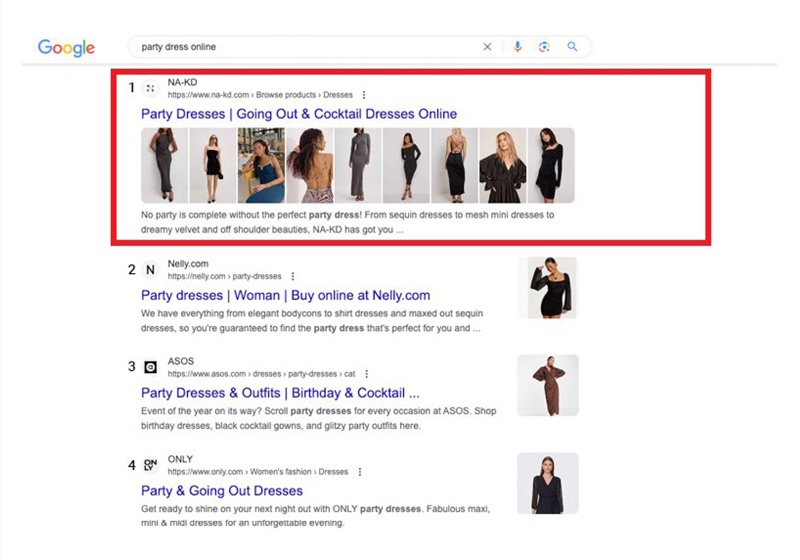Screen dimensions: 800x560
Task: Open more options for Nelly.com result
Action: click(x=292, y=276)
